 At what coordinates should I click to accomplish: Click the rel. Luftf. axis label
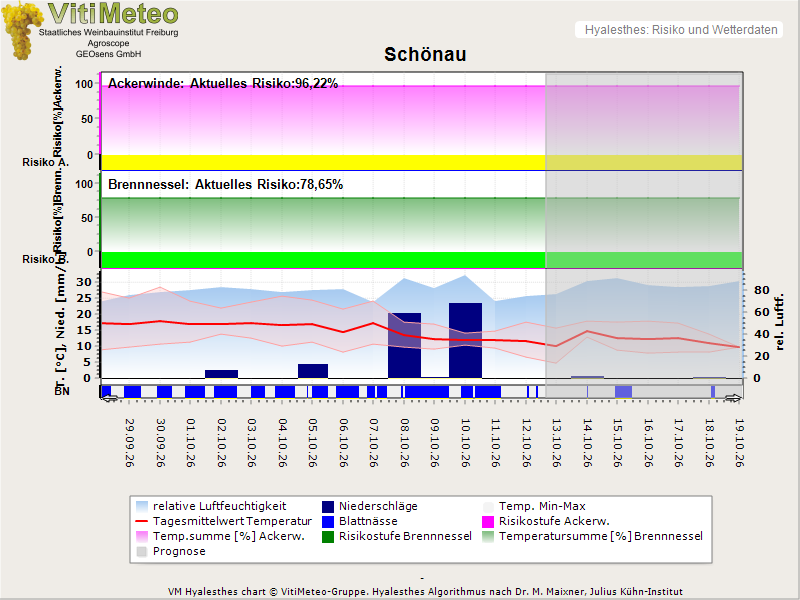(779, 321)
